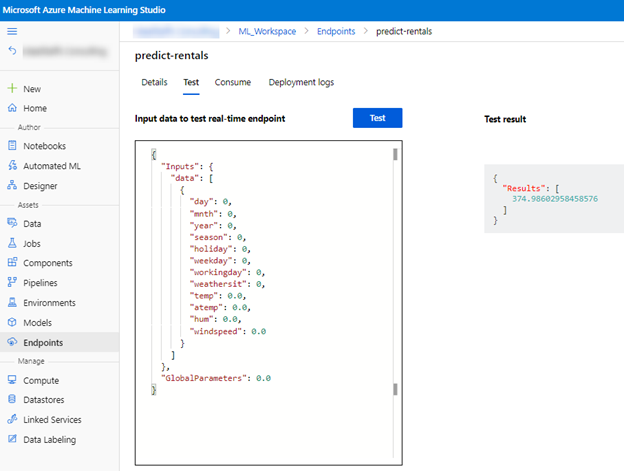The width and height of the screenshot is (624, 471).
Task: Switch to the Details tab
Action: point(154,82)
